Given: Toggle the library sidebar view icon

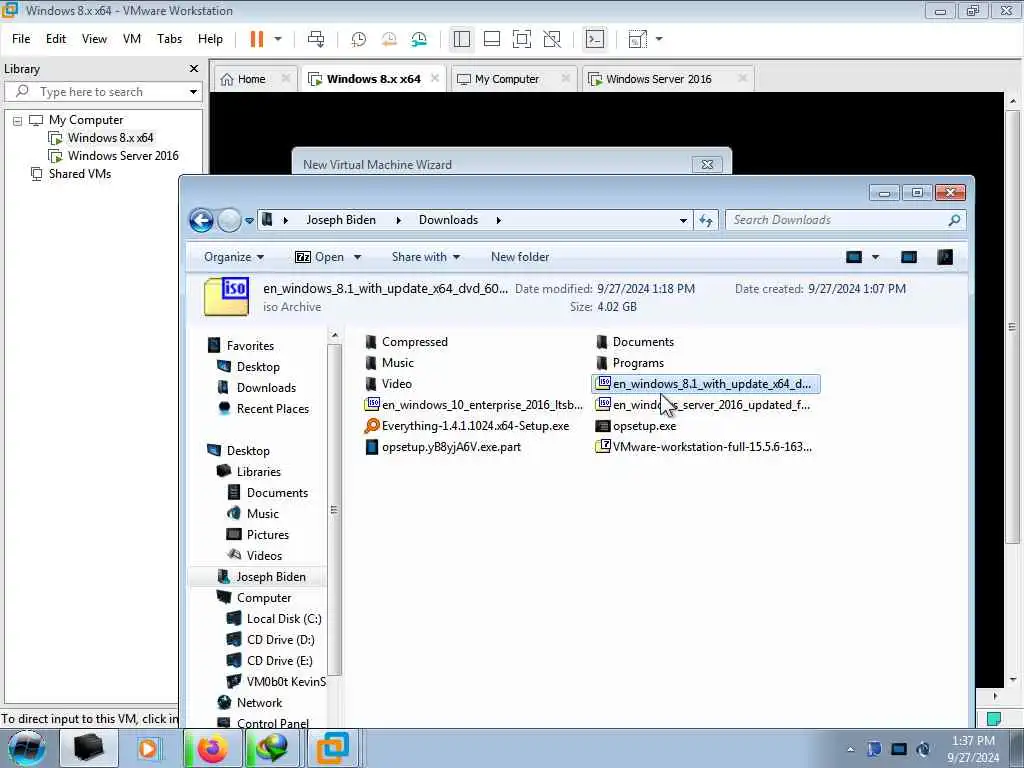Looking at the screenshot, I should (x=462, y=39).
